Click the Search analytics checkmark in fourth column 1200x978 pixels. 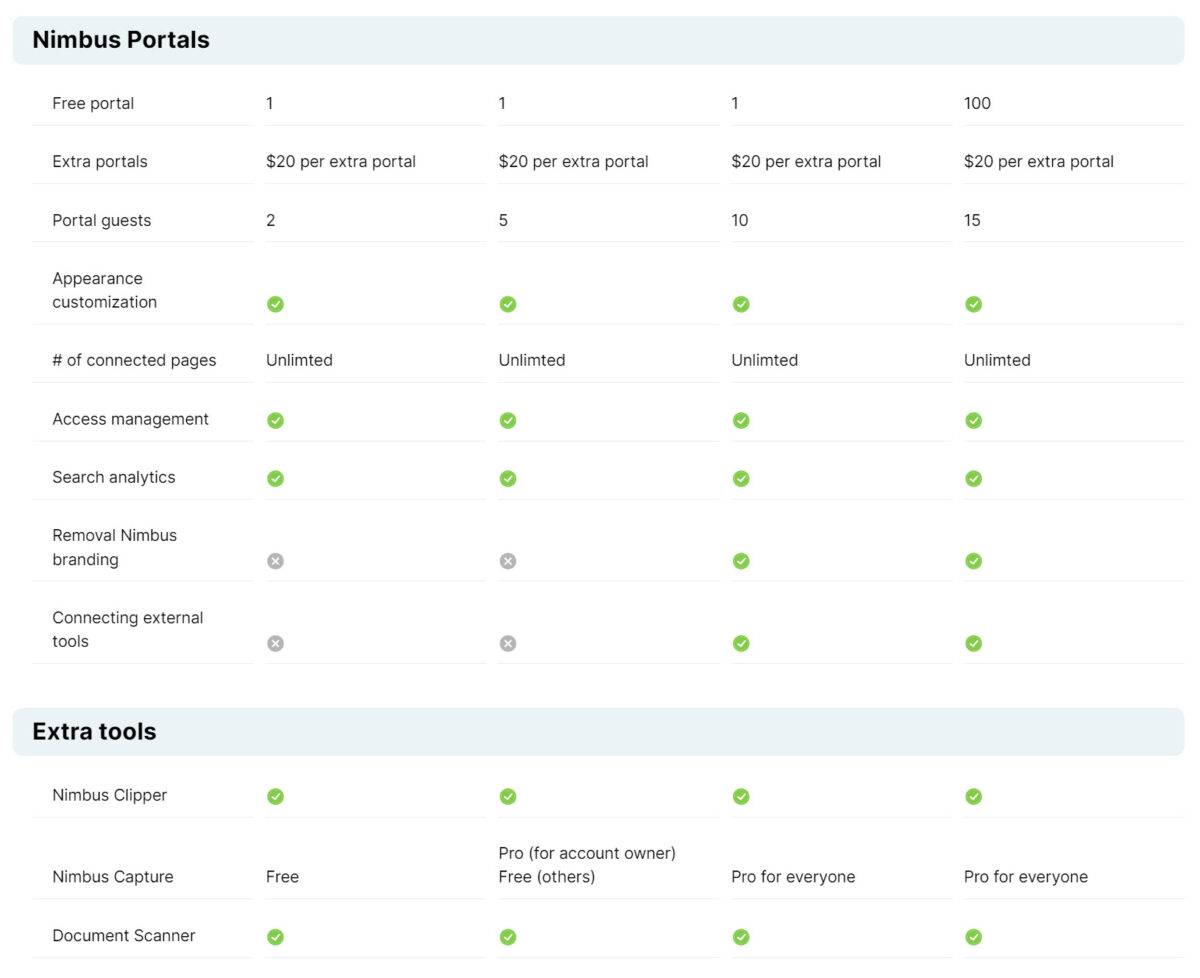point(973,478)
